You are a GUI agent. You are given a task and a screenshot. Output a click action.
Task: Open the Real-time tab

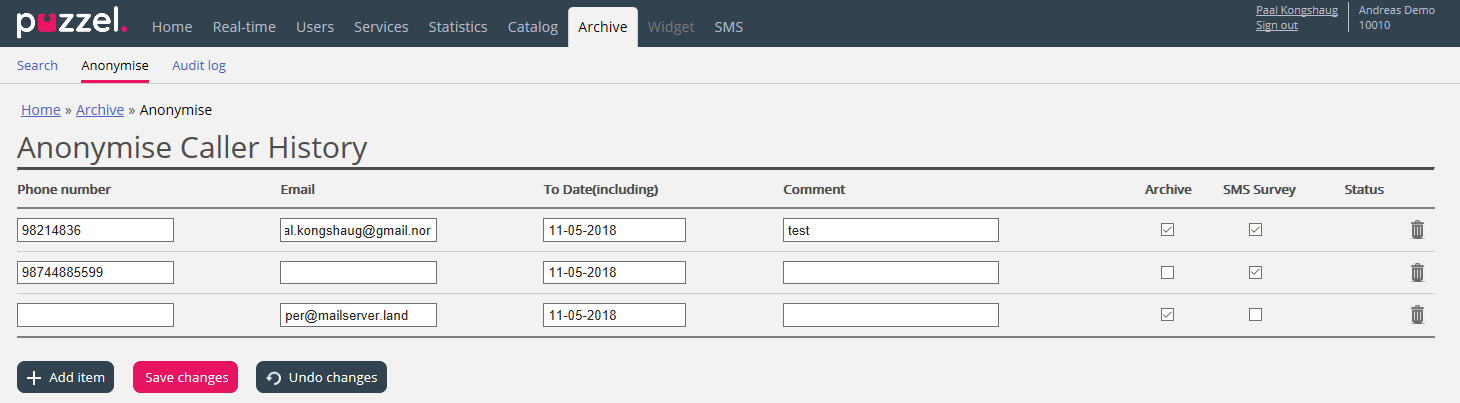coord(244,27)
